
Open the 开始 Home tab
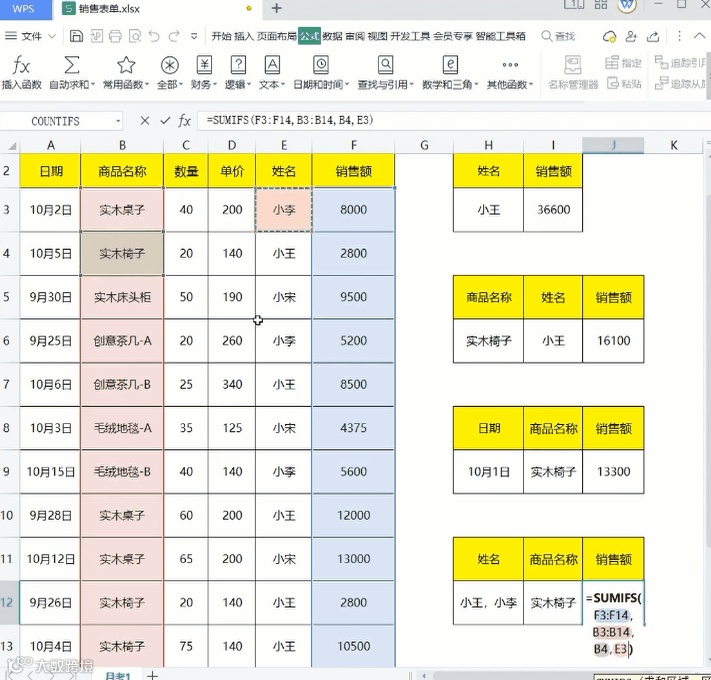tap(221, 36)
